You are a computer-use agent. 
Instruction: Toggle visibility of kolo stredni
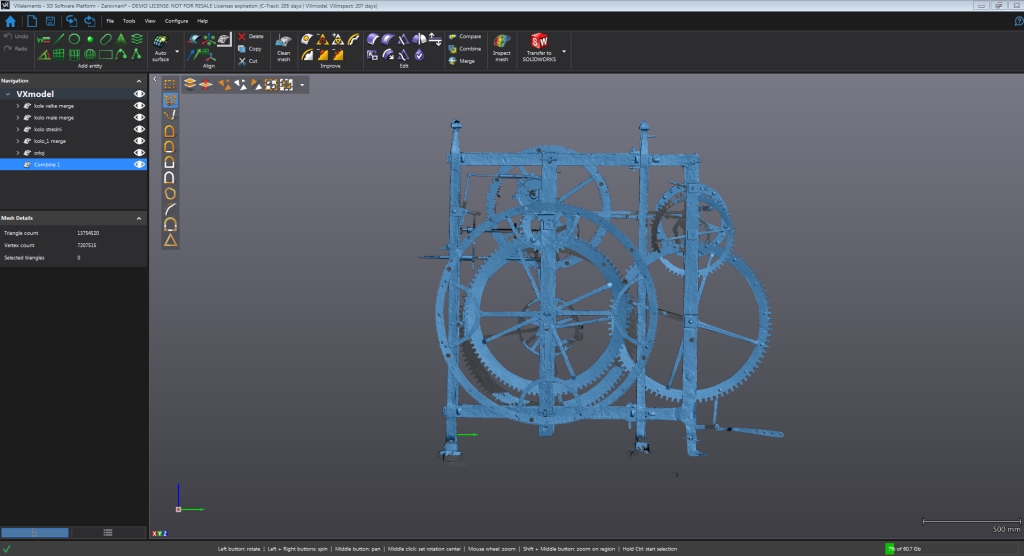coord(139,129)
